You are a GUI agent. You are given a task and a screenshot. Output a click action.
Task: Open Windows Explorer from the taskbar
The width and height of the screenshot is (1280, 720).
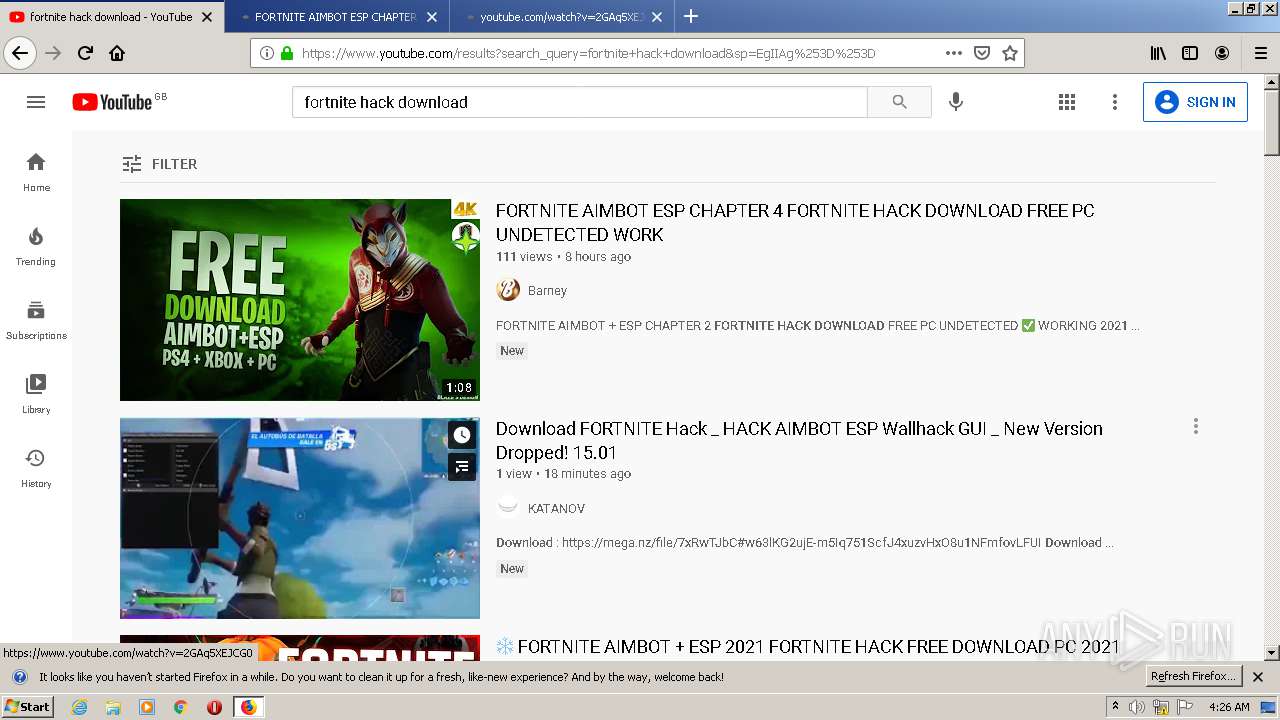tap(113, 707)
